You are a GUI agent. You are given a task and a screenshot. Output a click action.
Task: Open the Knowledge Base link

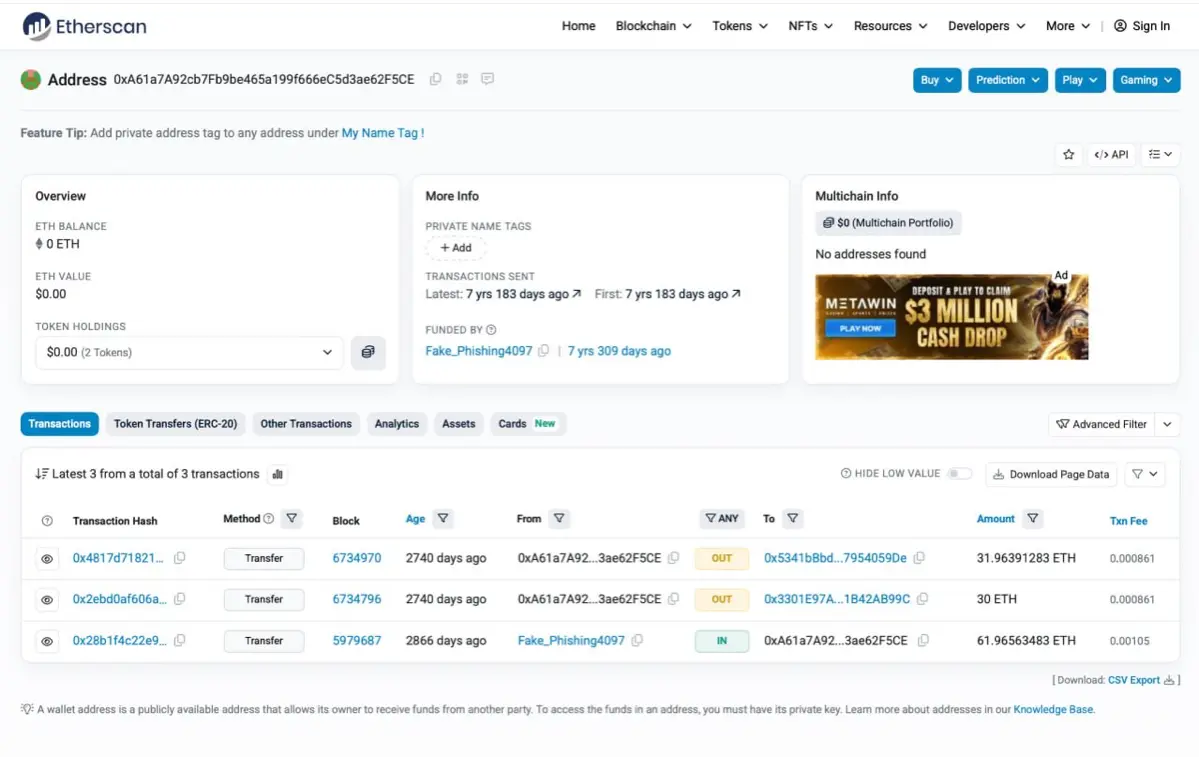[1053, 710]
